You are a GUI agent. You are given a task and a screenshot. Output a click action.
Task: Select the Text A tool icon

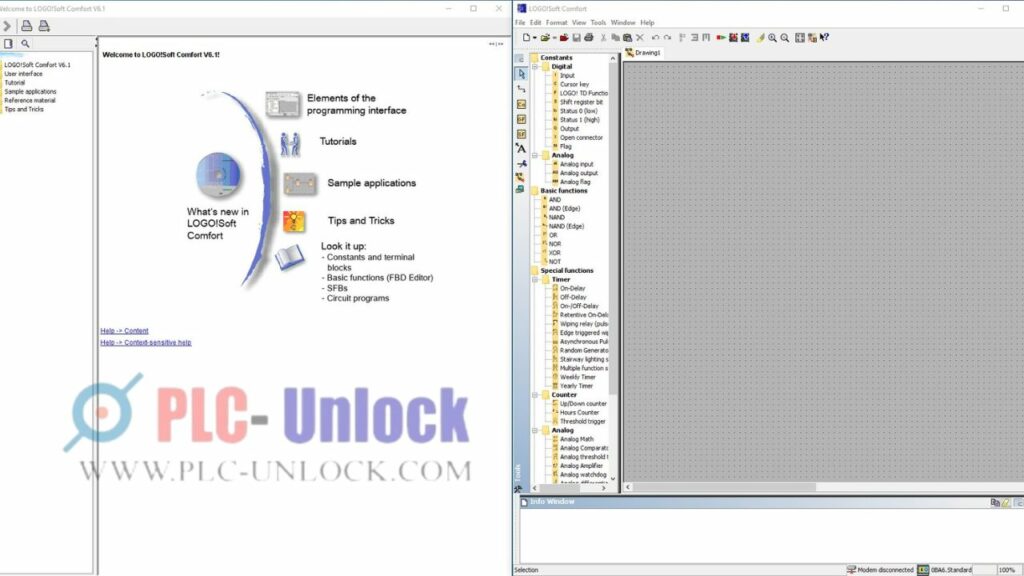coord(521,148)
